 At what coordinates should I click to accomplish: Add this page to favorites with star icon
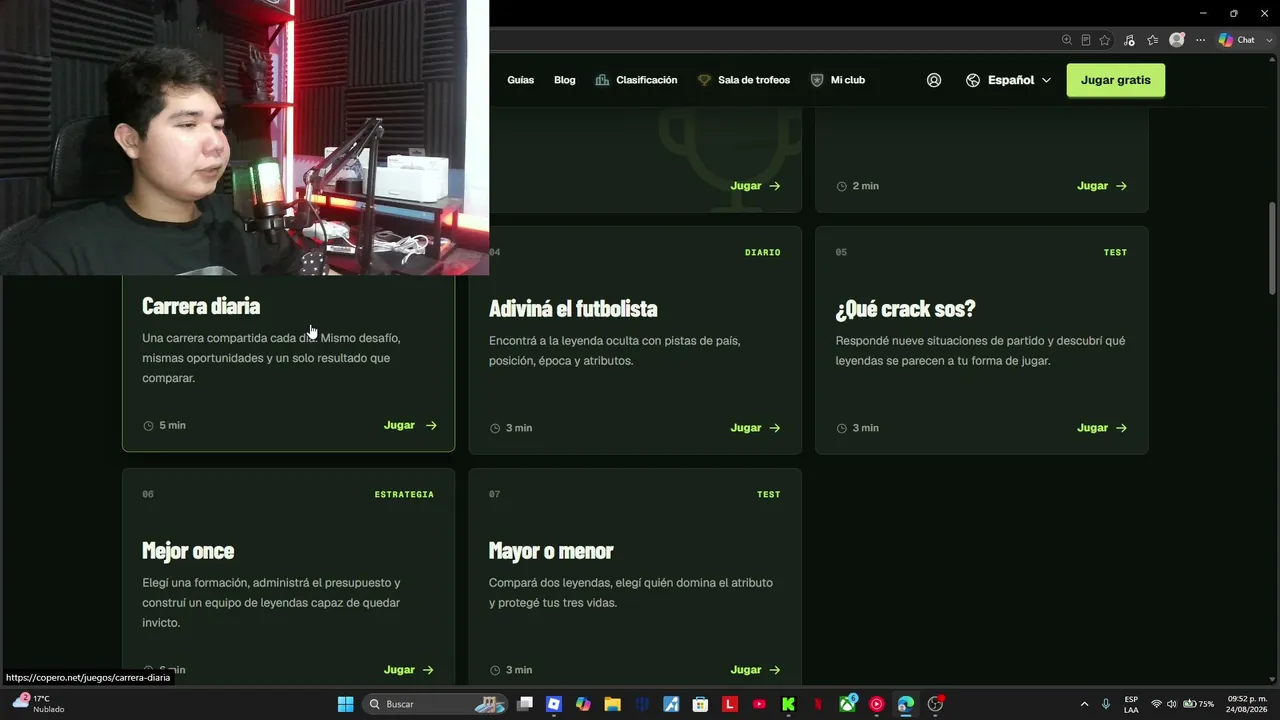(1105, 40)
